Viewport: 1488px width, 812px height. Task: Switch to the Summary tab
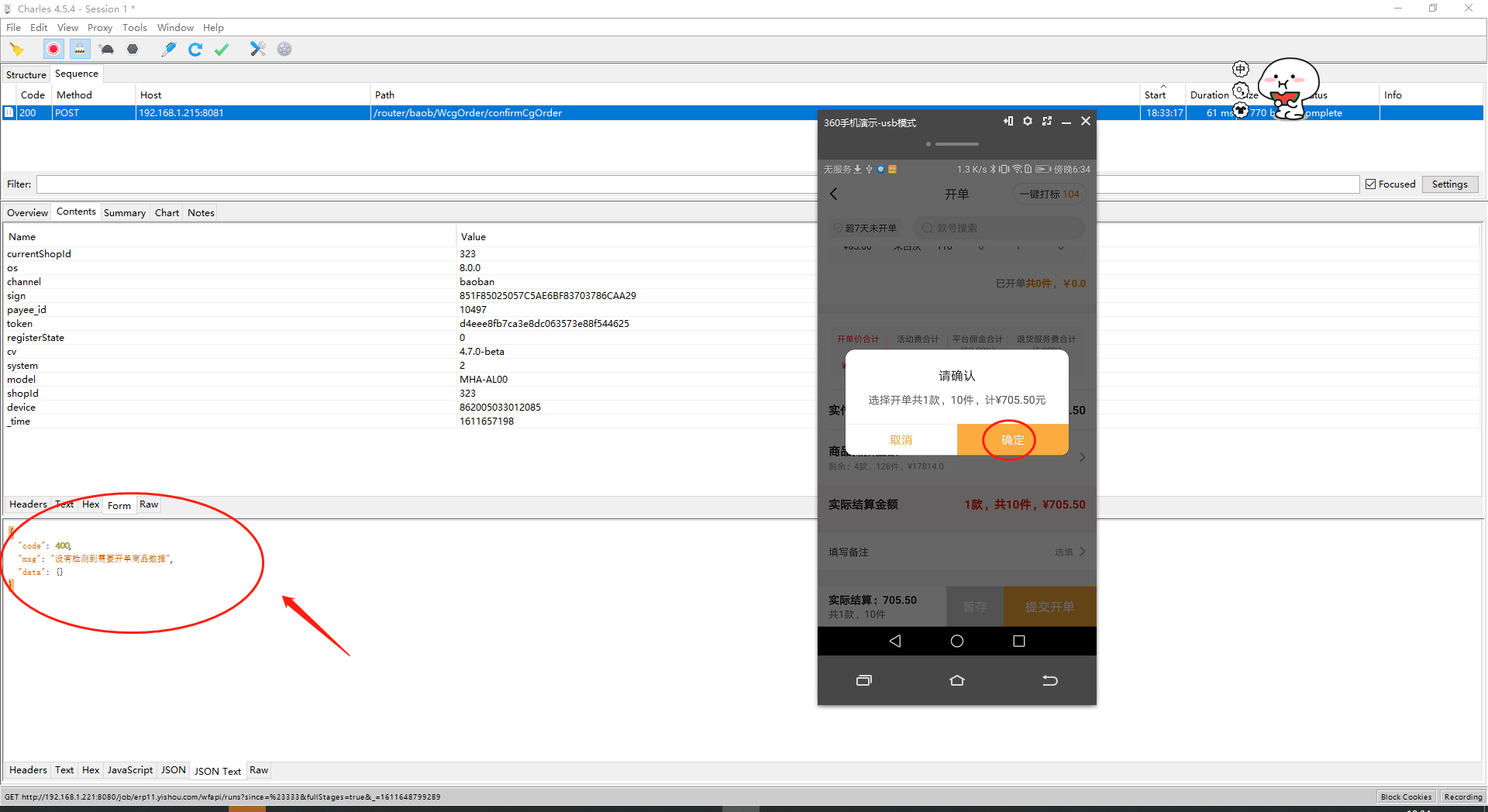[x=125, y=212]
